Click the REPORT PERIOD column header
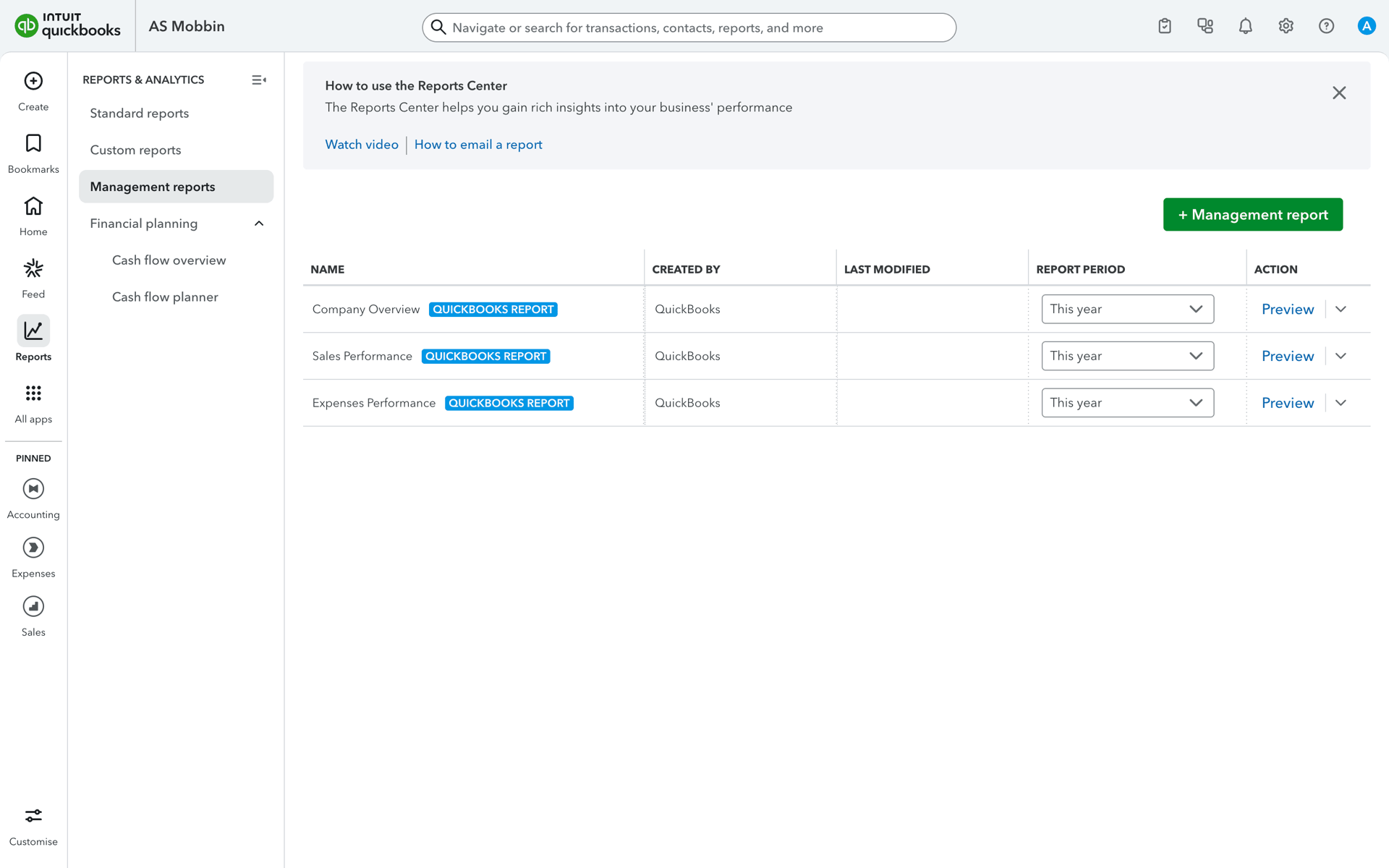The image size is (1389, 868). point(1081,269)
